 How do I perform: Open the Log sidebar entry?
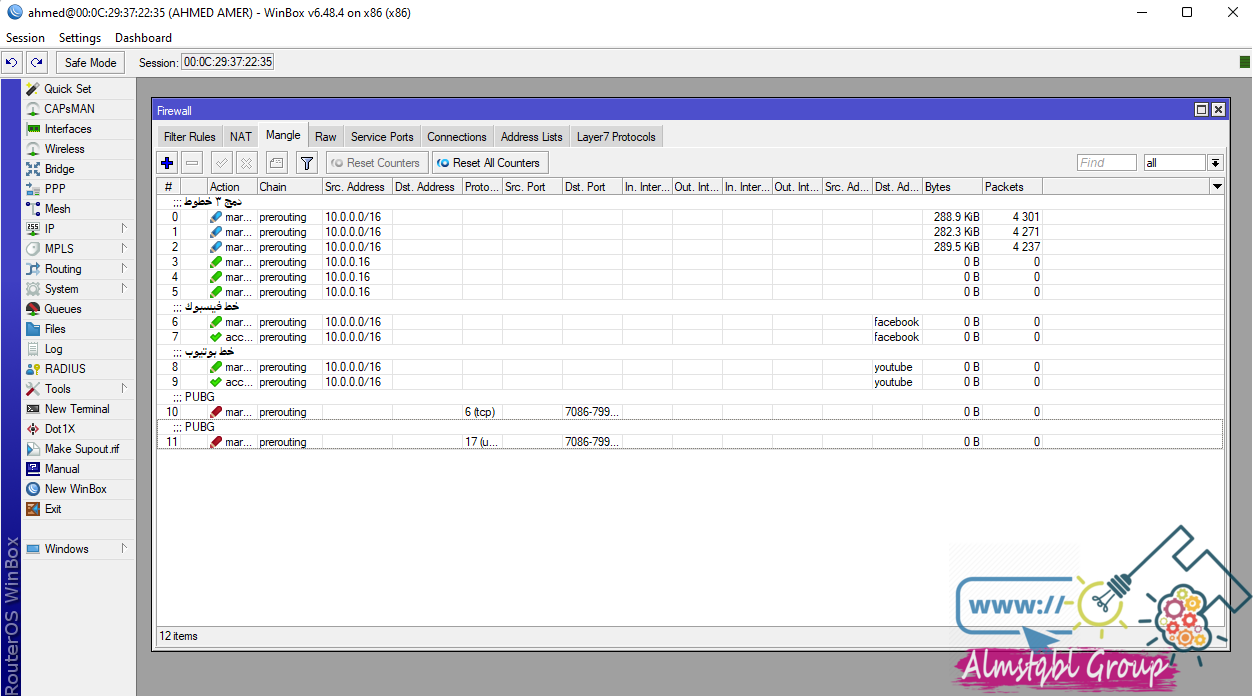point(53,349)
